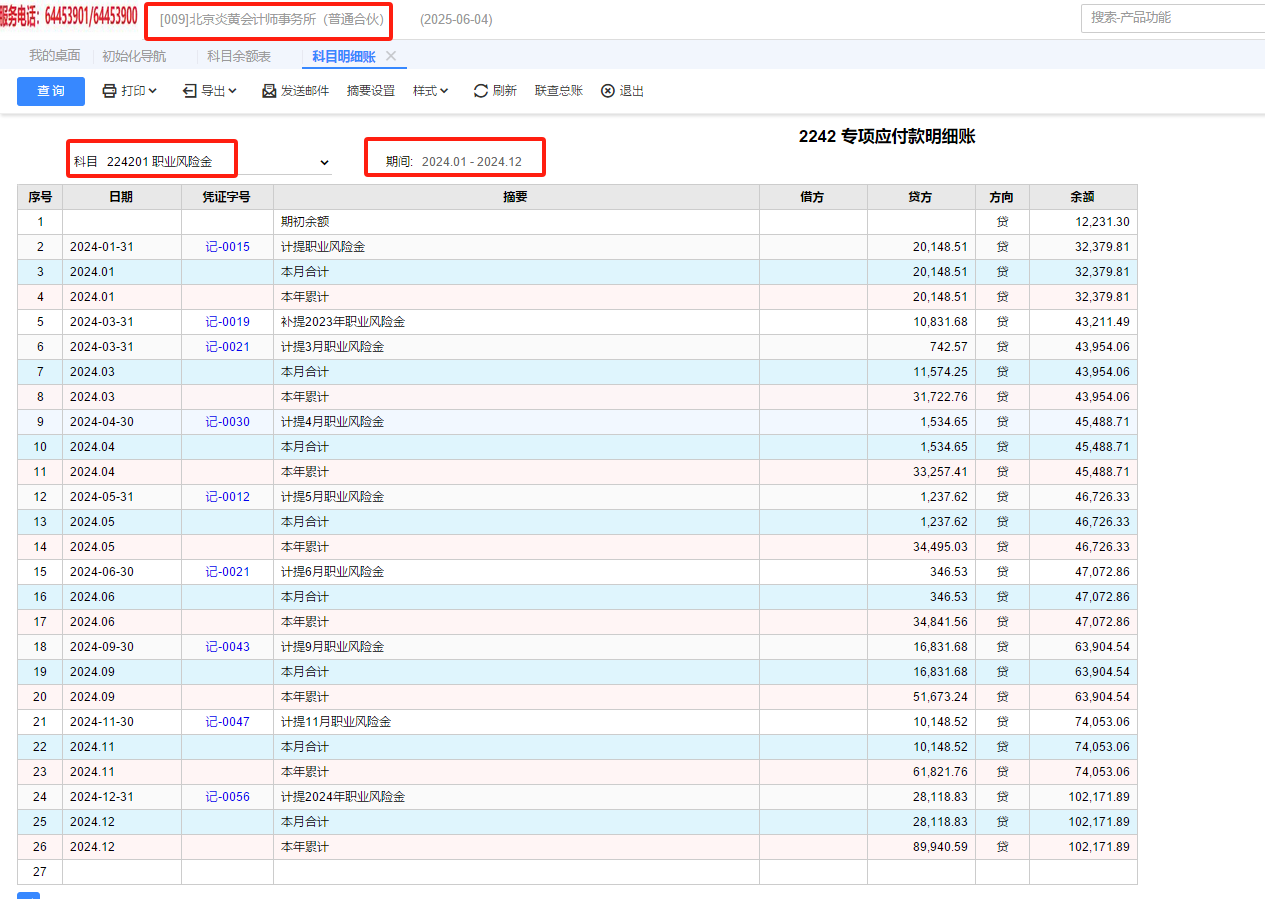Close the 科目明细账 tab
Viewport: 1265px width, 899px height.
[x=391, y=56]
